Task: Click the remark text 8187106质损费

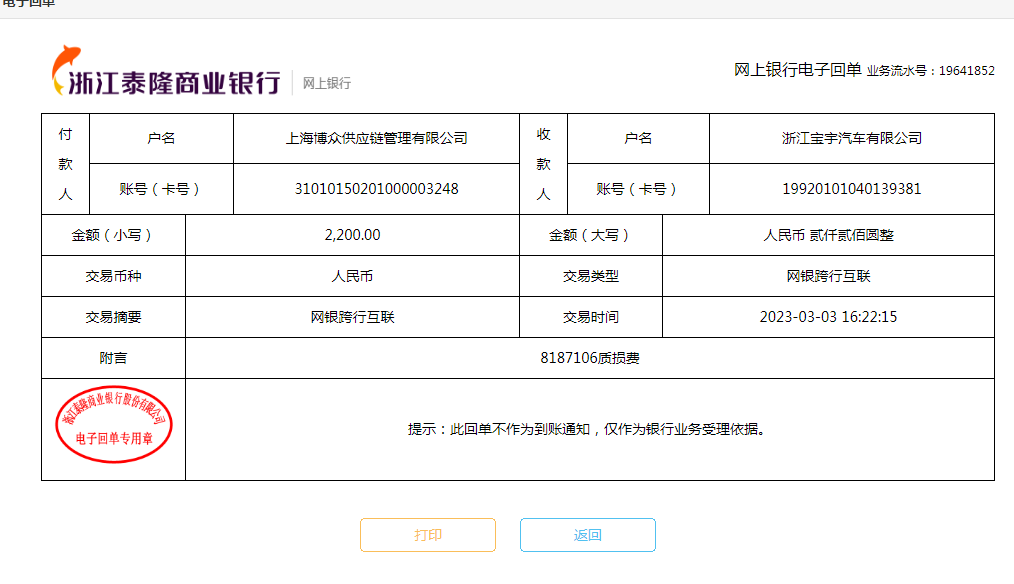Action: (589, 358)
